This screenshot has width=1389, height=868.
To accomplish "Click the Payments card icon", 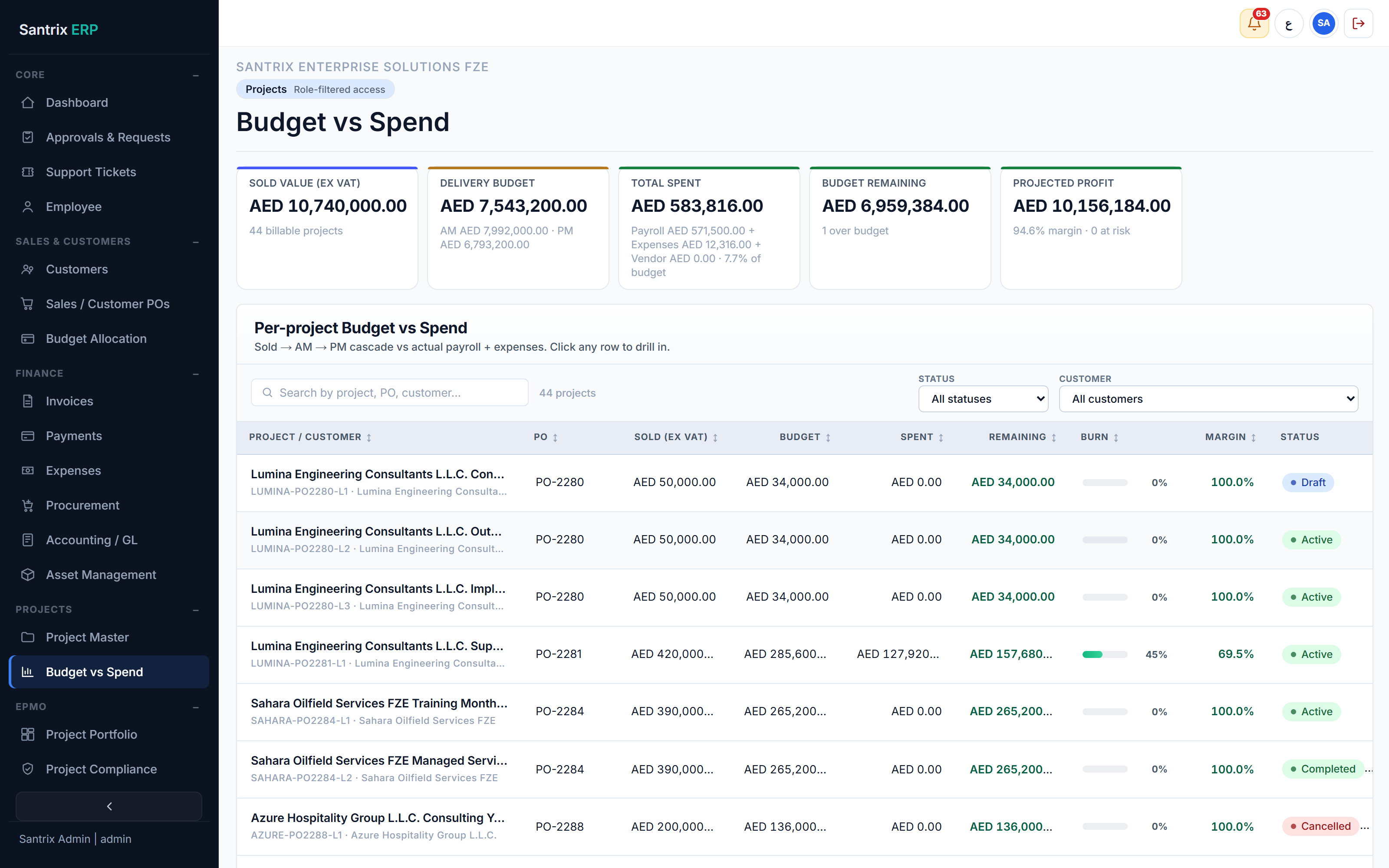I will pos(27,436).
